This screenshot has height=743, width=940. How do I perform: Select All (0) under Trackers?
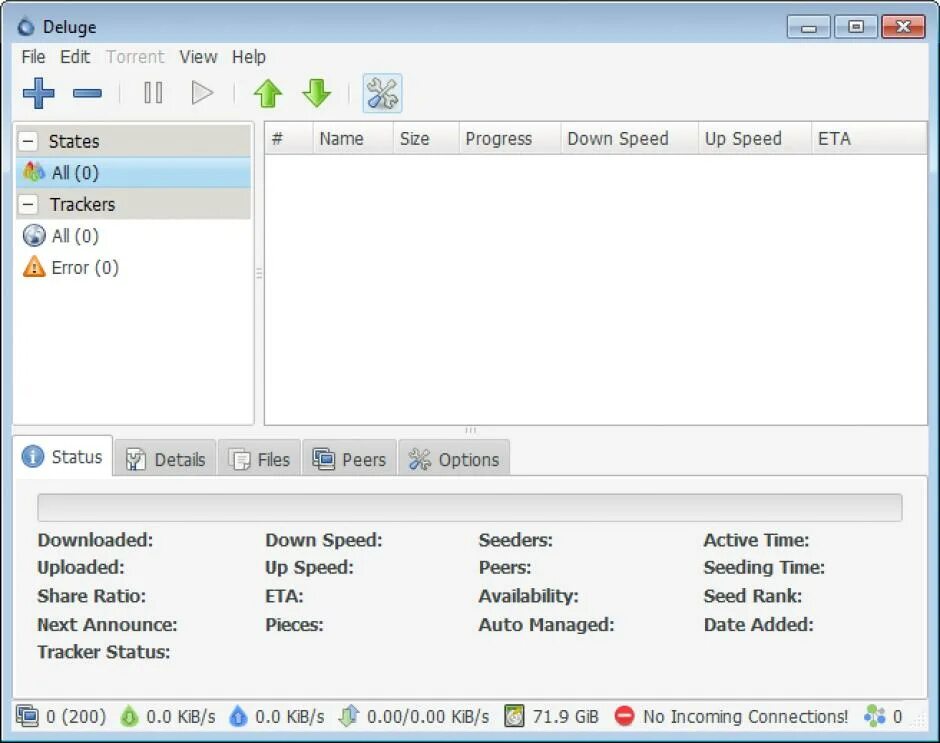pos(133,236)
